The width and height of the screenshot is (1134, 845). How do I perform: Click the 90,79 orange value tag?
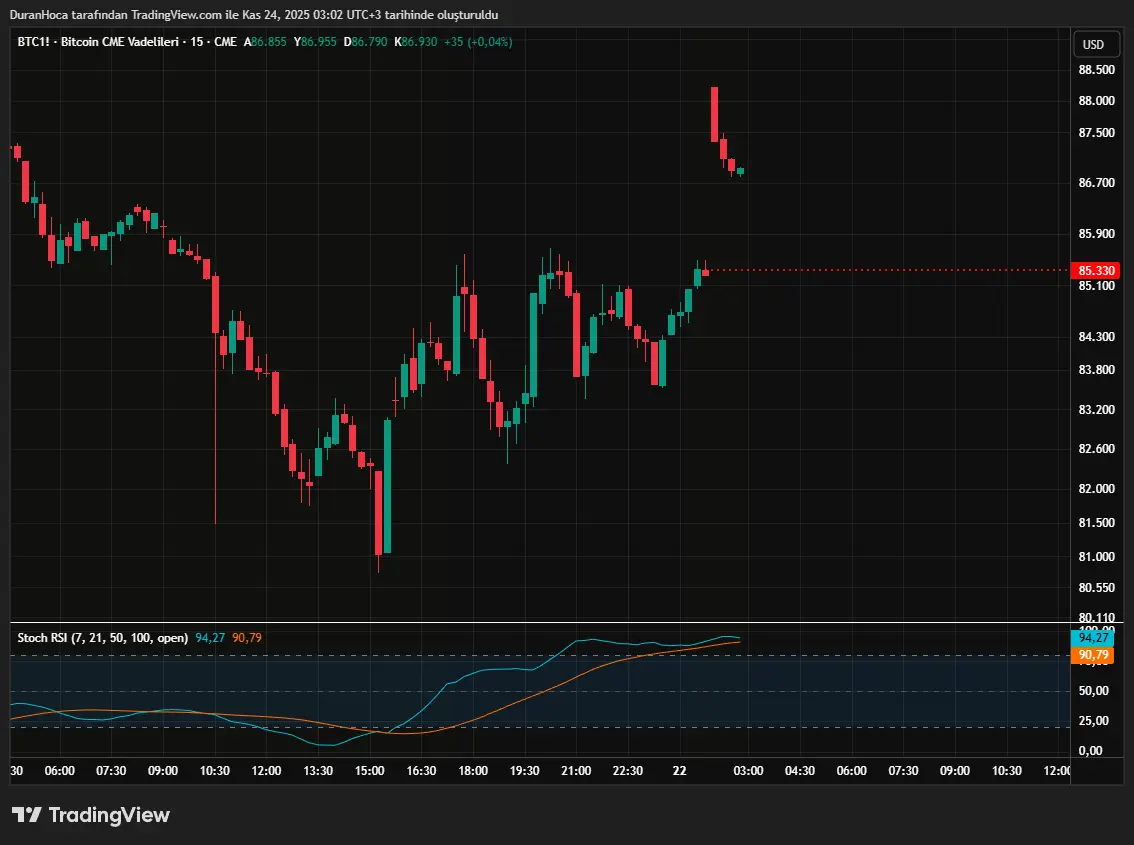coord(1092,655)
